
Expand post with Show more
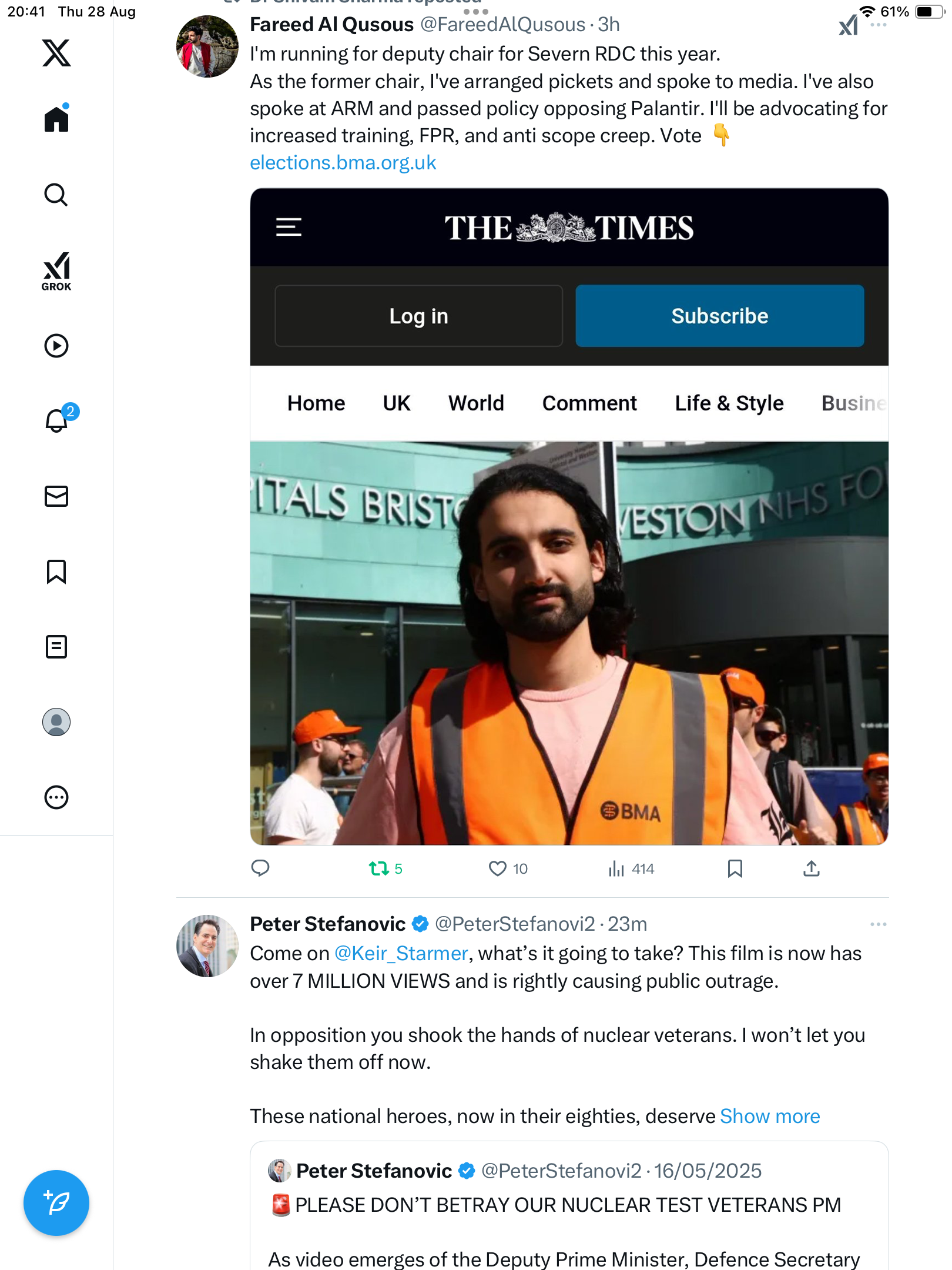click(769, 1116)
